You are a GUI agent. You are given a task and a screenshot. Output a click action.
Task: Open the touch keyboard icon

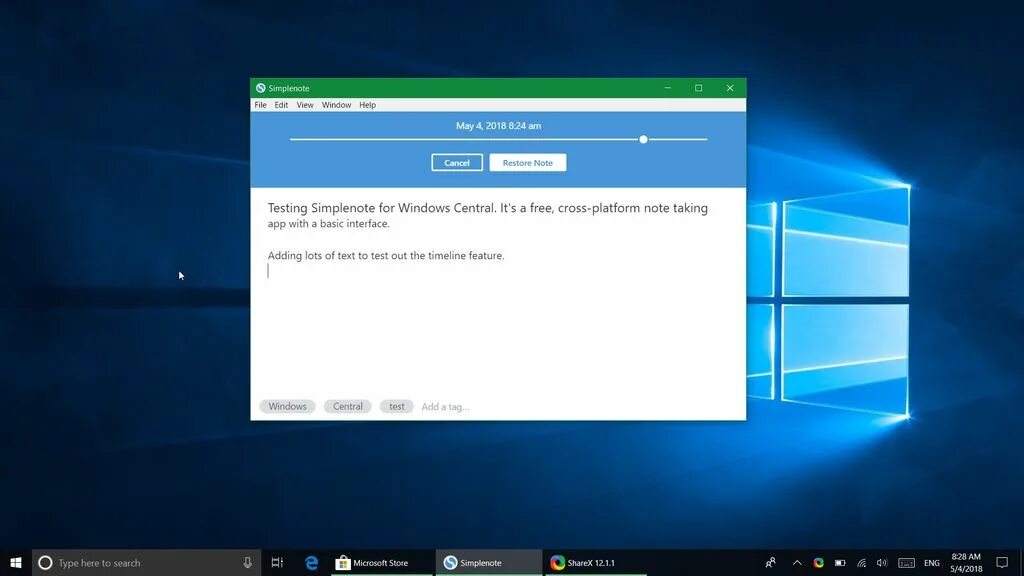tap(906, 562)
